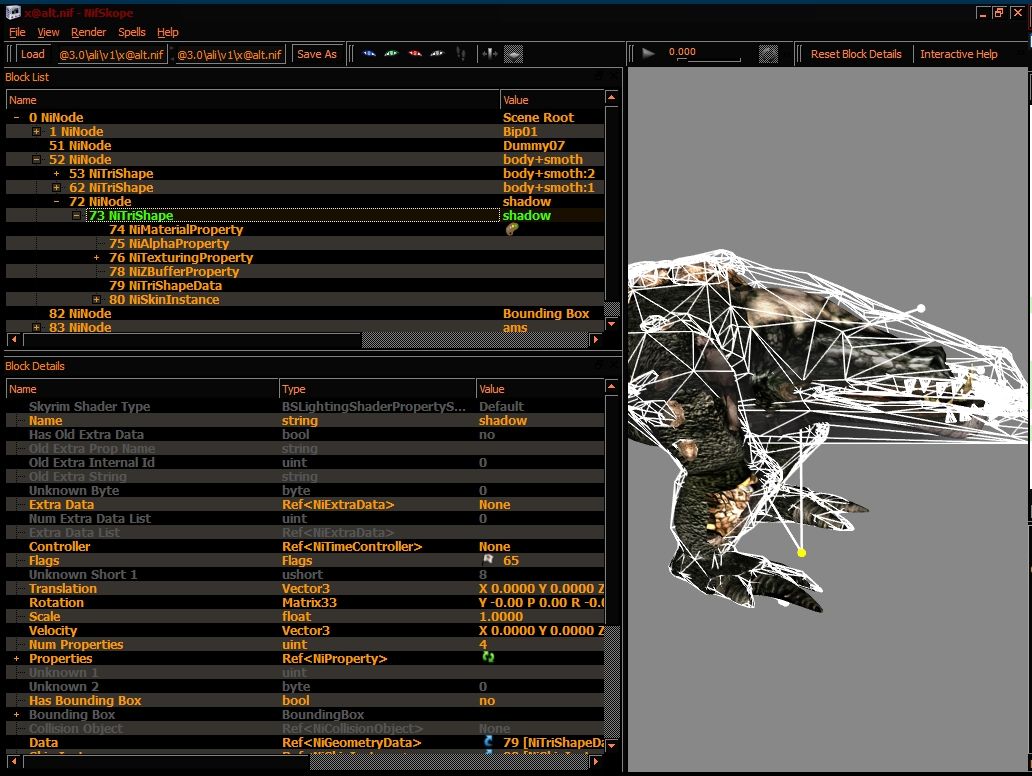The height and width of the screenshot is (776, 1032).
Task: Click the Name value 'shadow' in Block Details
Action: (x=503, y=421)
